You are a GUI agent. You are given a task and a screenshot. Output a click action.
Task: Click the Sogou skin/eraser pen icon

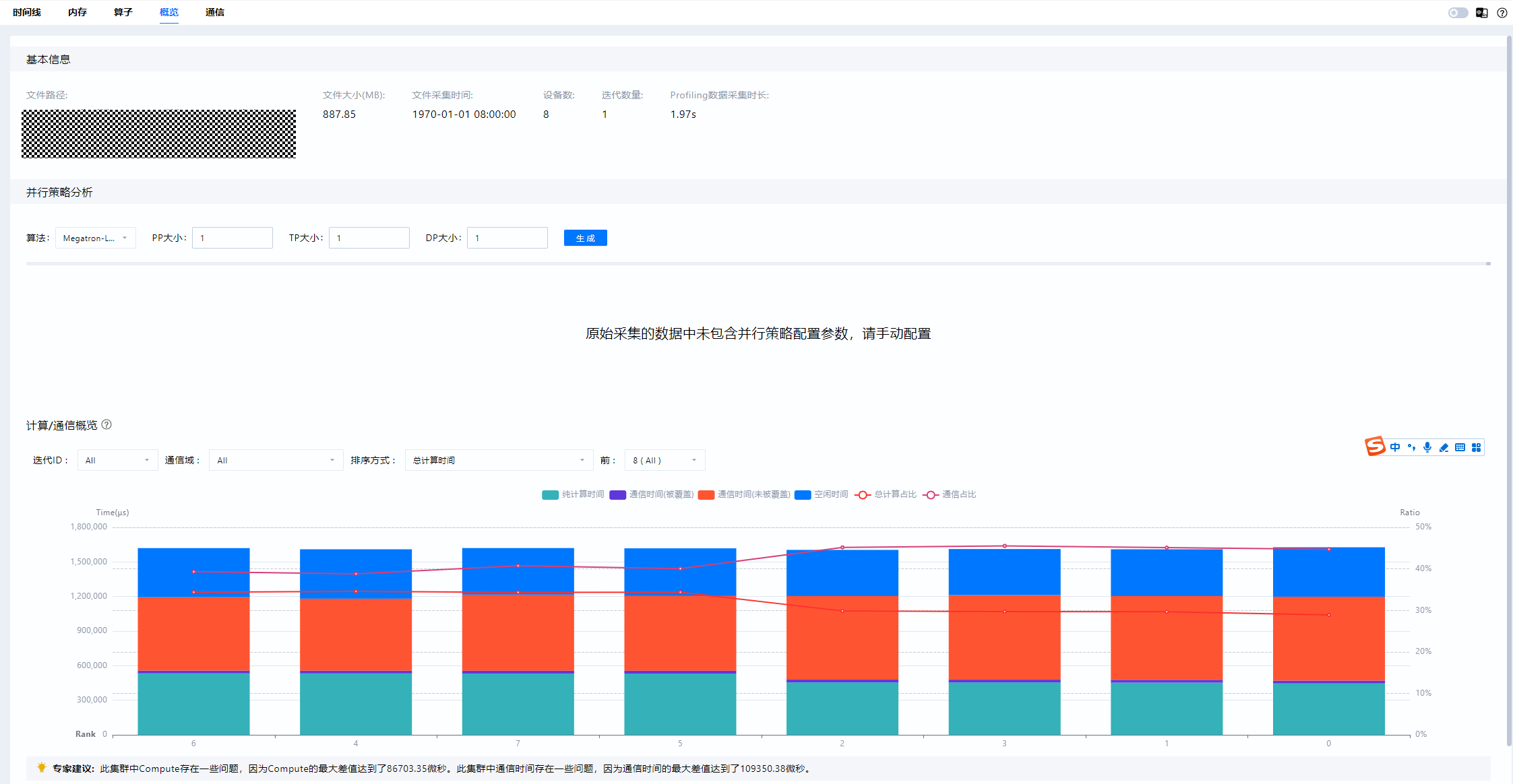1444,447
